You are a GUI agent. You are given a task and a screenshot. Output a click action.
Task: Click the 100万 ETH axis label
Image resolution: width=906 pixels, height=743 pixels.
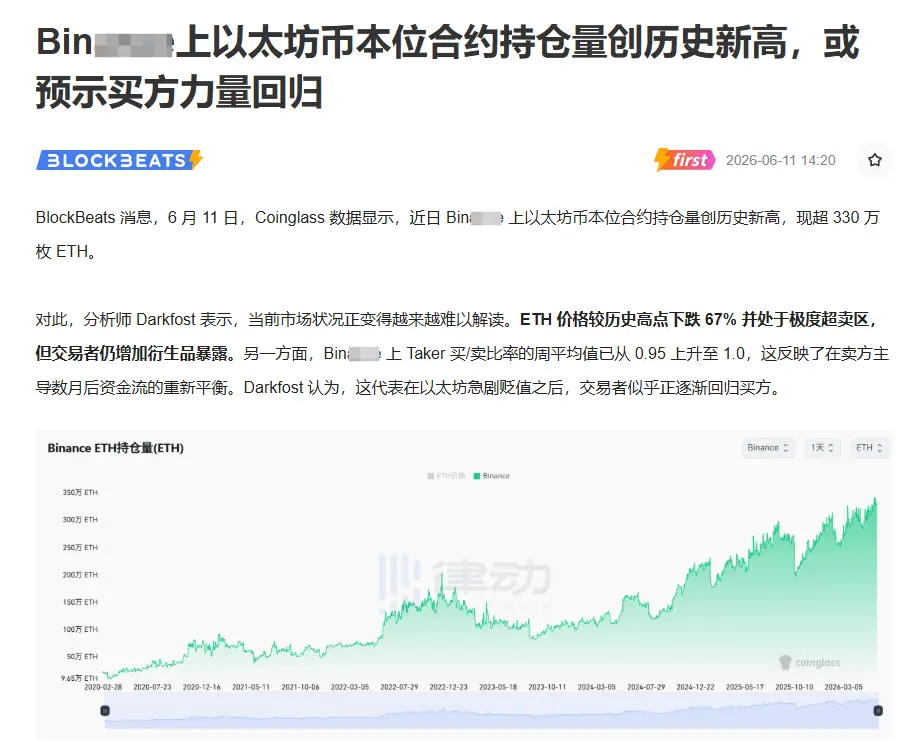[x=80, y=629]
